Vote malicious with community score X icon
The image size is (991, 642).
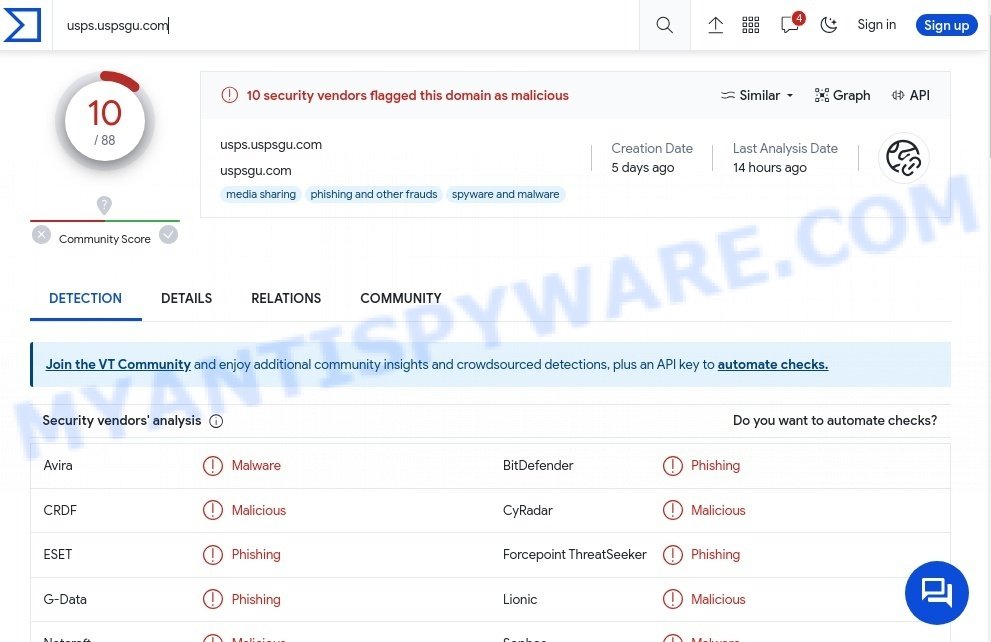click(x=41, y=235)
